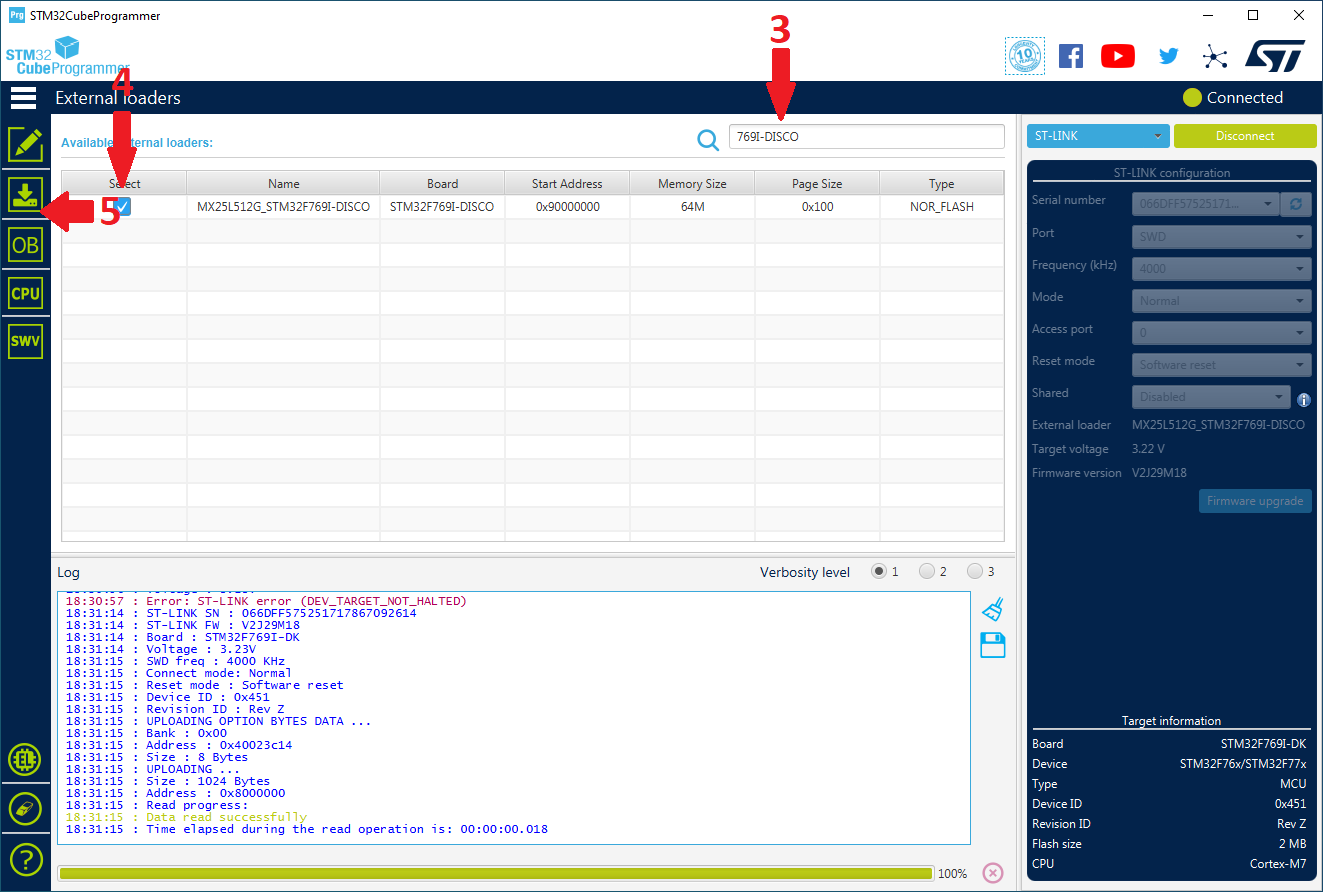Image resolution: width=1323 pixels, height=892 pixels.
Task: Set verbosity level to 3
Action: click(975, 572)
